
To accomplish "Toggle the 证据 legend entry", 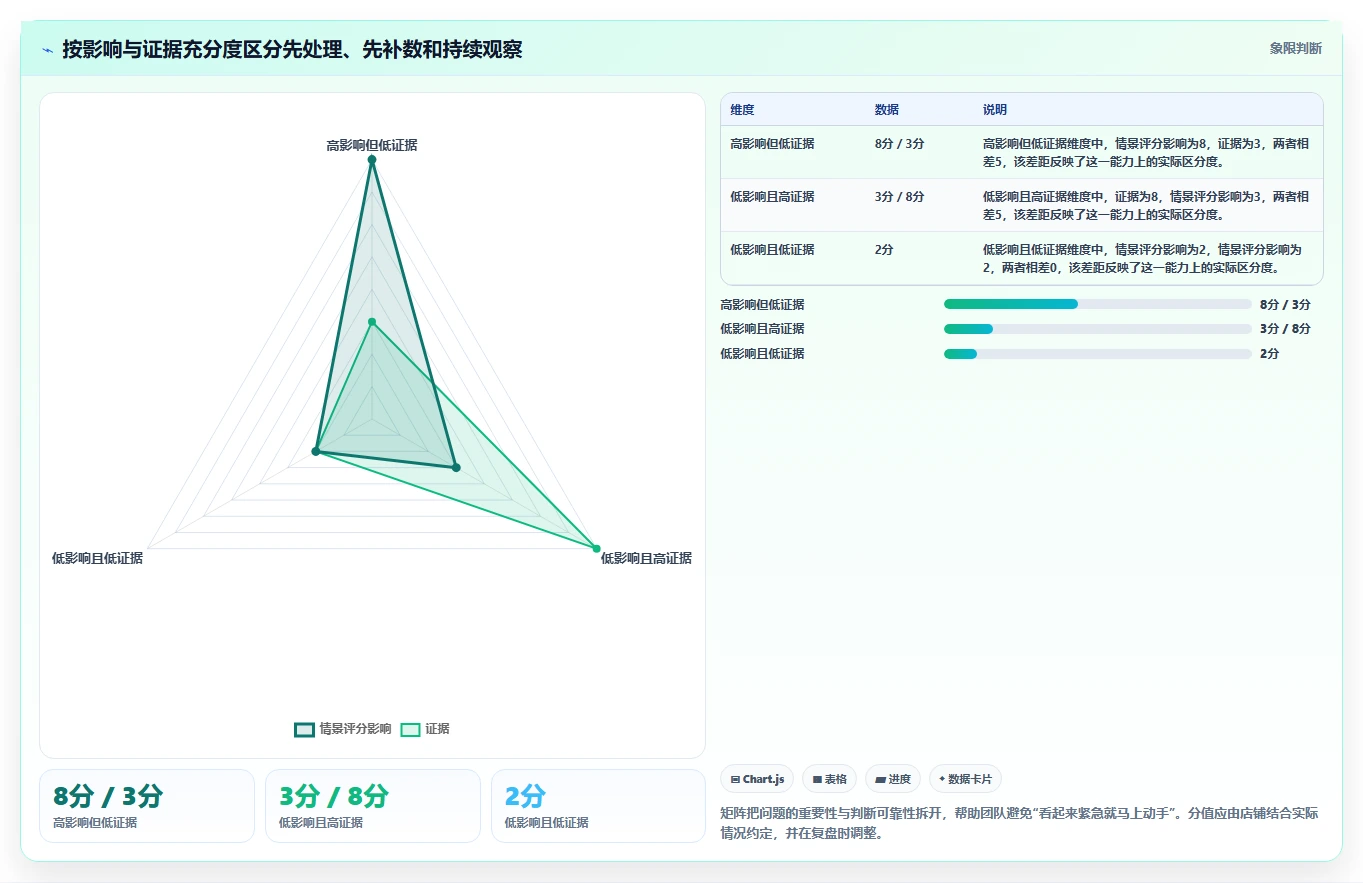I will point(425,729).
